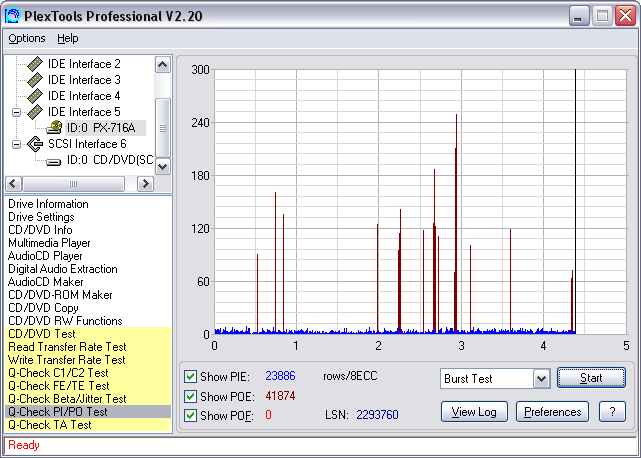Select IDE Interface 5 in tree
The image size is (641, 458).
pos(84,112)
